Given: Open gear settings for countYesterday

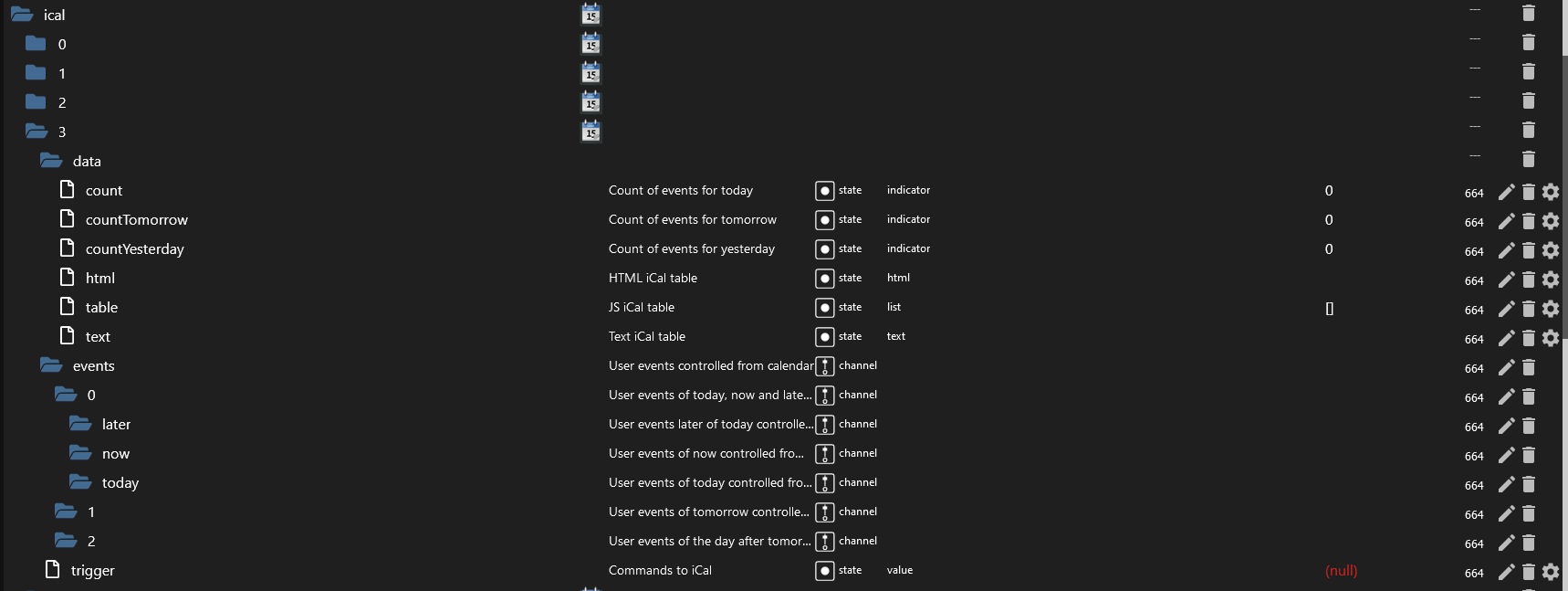Looking at the screenshot, I should (x=1551, y=250).
